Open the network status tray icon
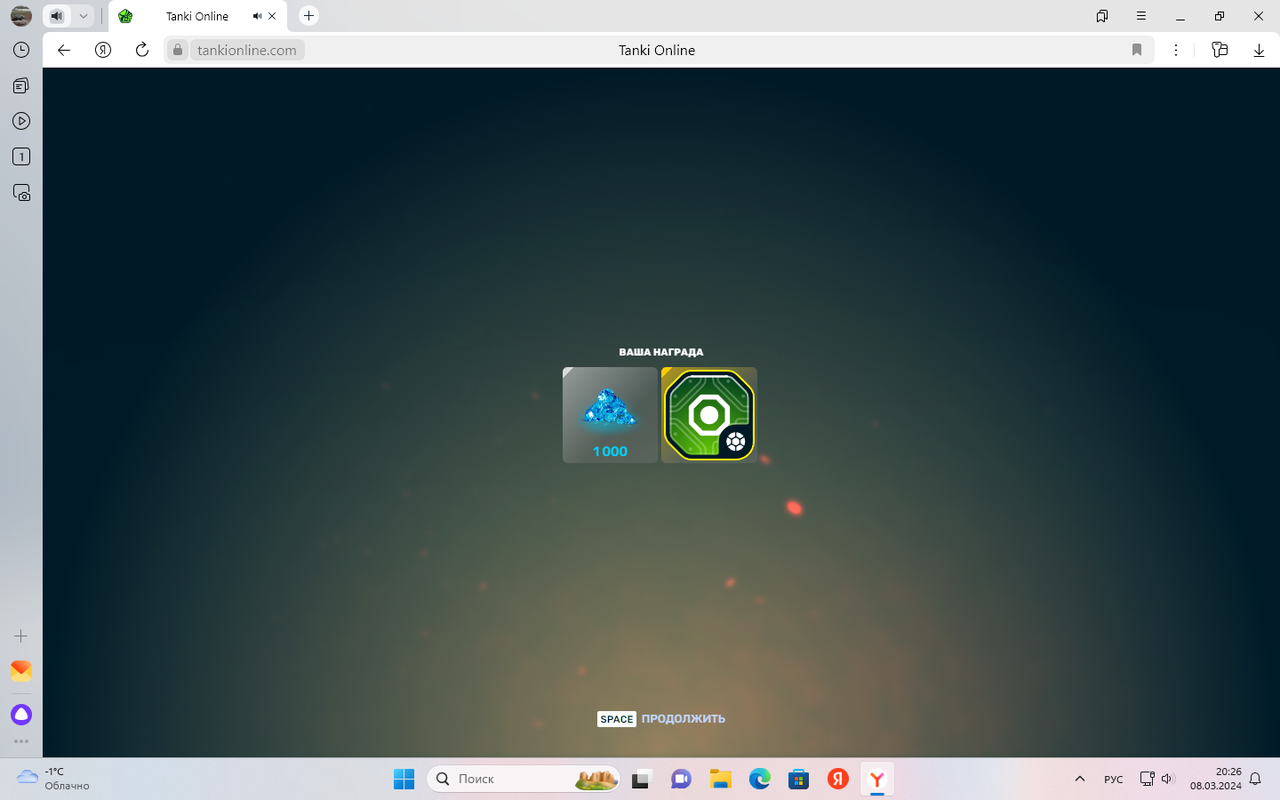The height and width of the screenshot is (800, 1280). [1147, 779]
